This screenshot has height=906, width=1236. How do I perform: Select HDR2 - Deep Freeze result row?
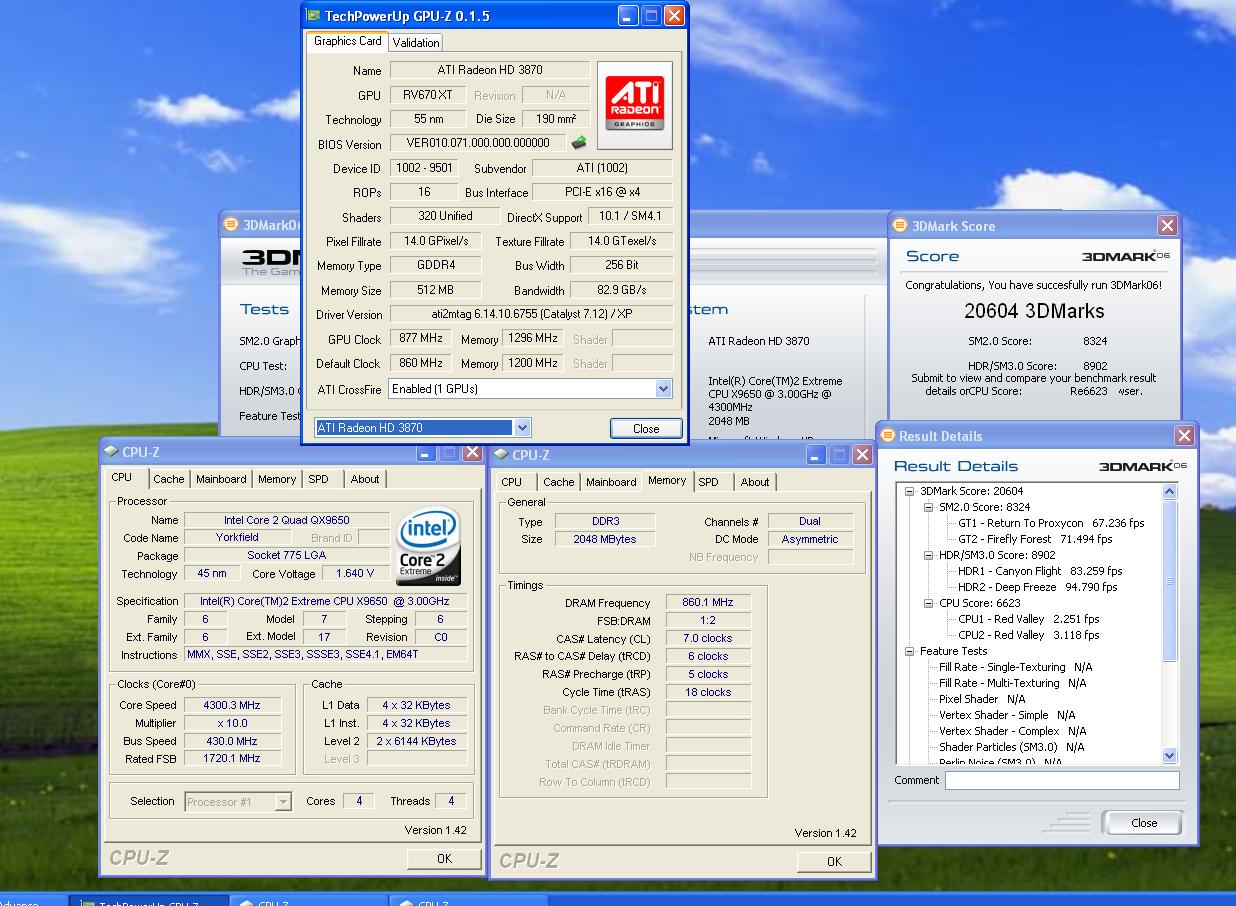pos(1037,587)
